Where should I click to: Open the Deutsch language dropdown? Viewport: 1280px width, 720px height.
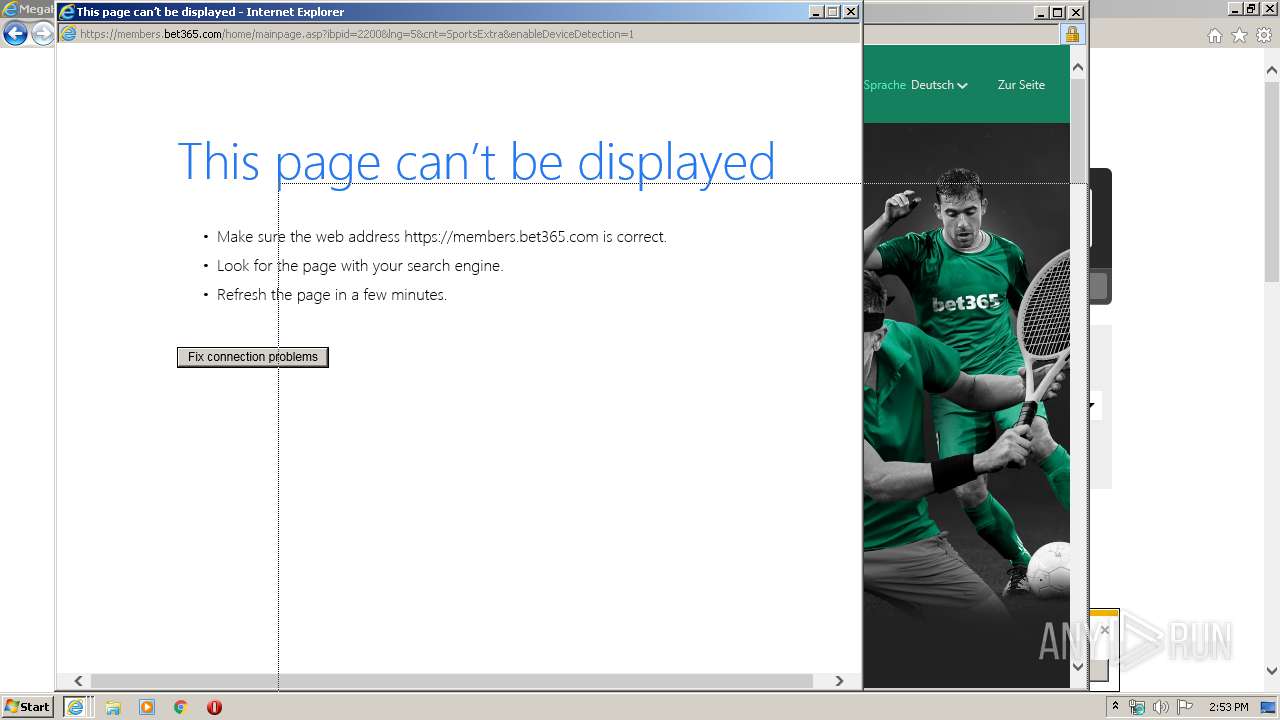pos(939,85)
